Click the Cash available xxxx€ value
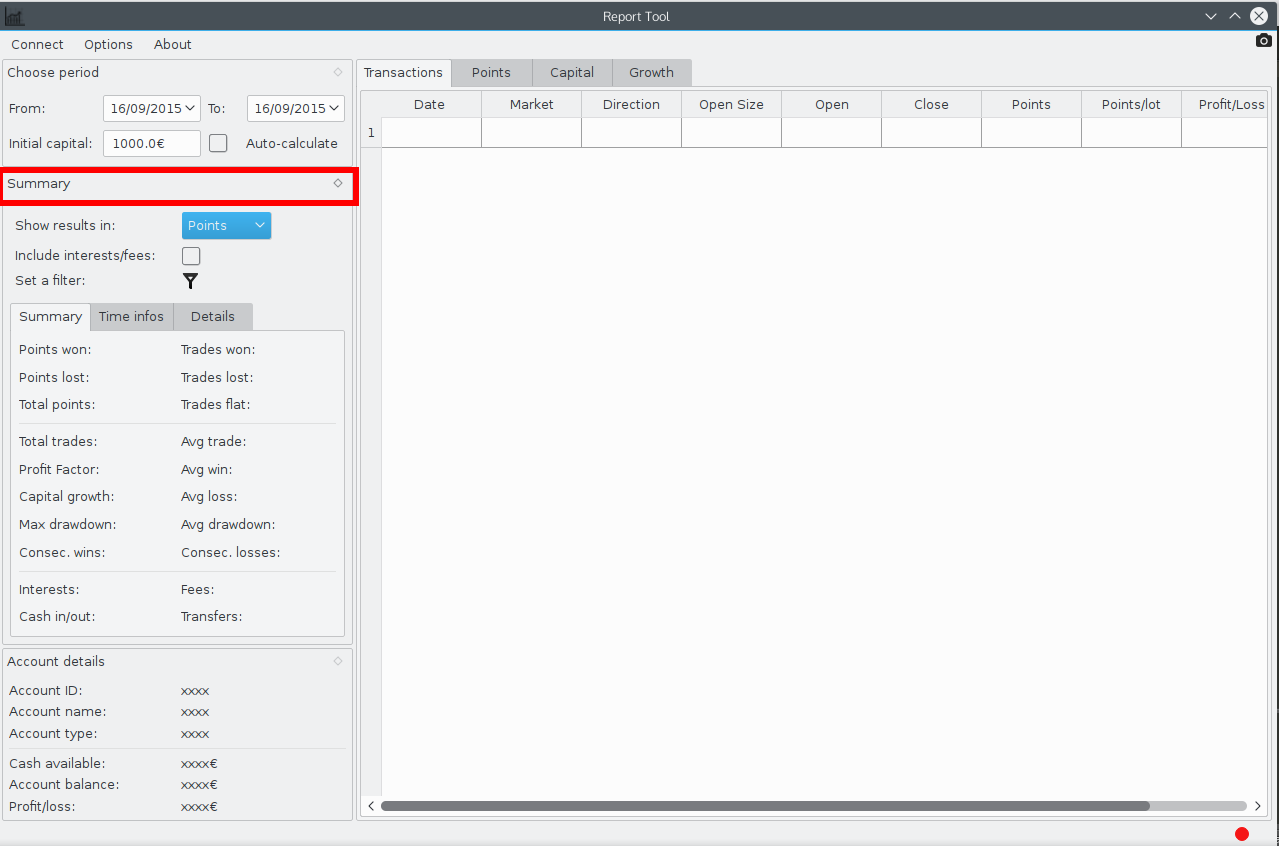This screenshot has height=846, width=1279. coord(199,763)
